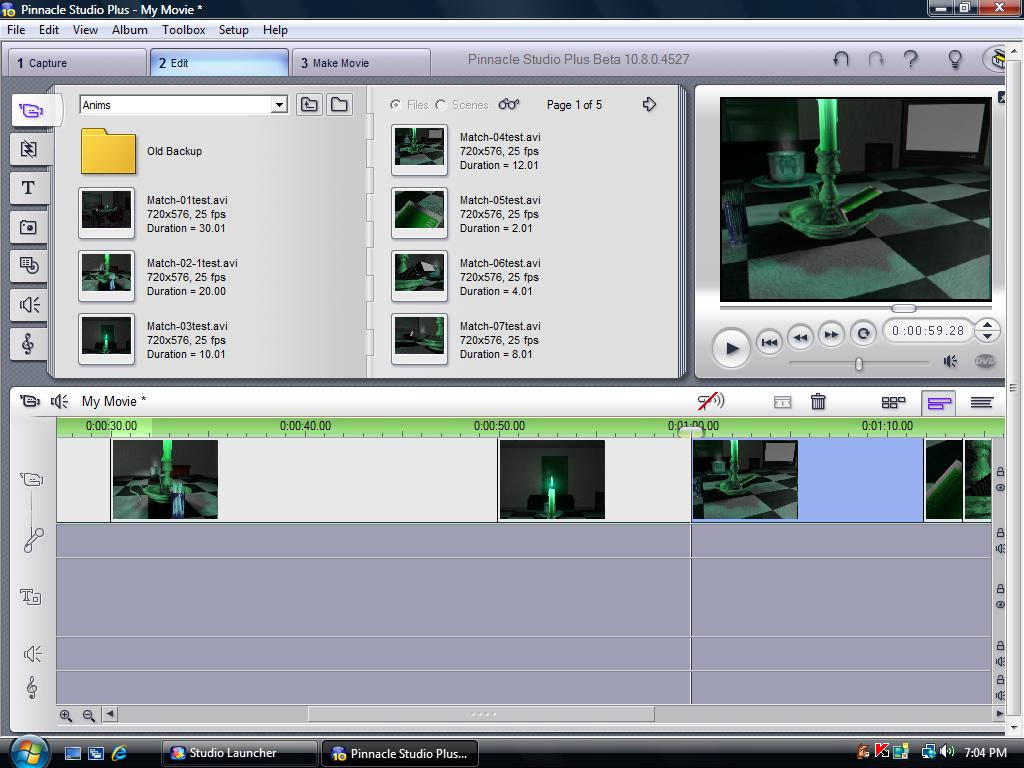Click the fast forward button
Viewport: 1024px width, 768px height.
click(831, 334)
